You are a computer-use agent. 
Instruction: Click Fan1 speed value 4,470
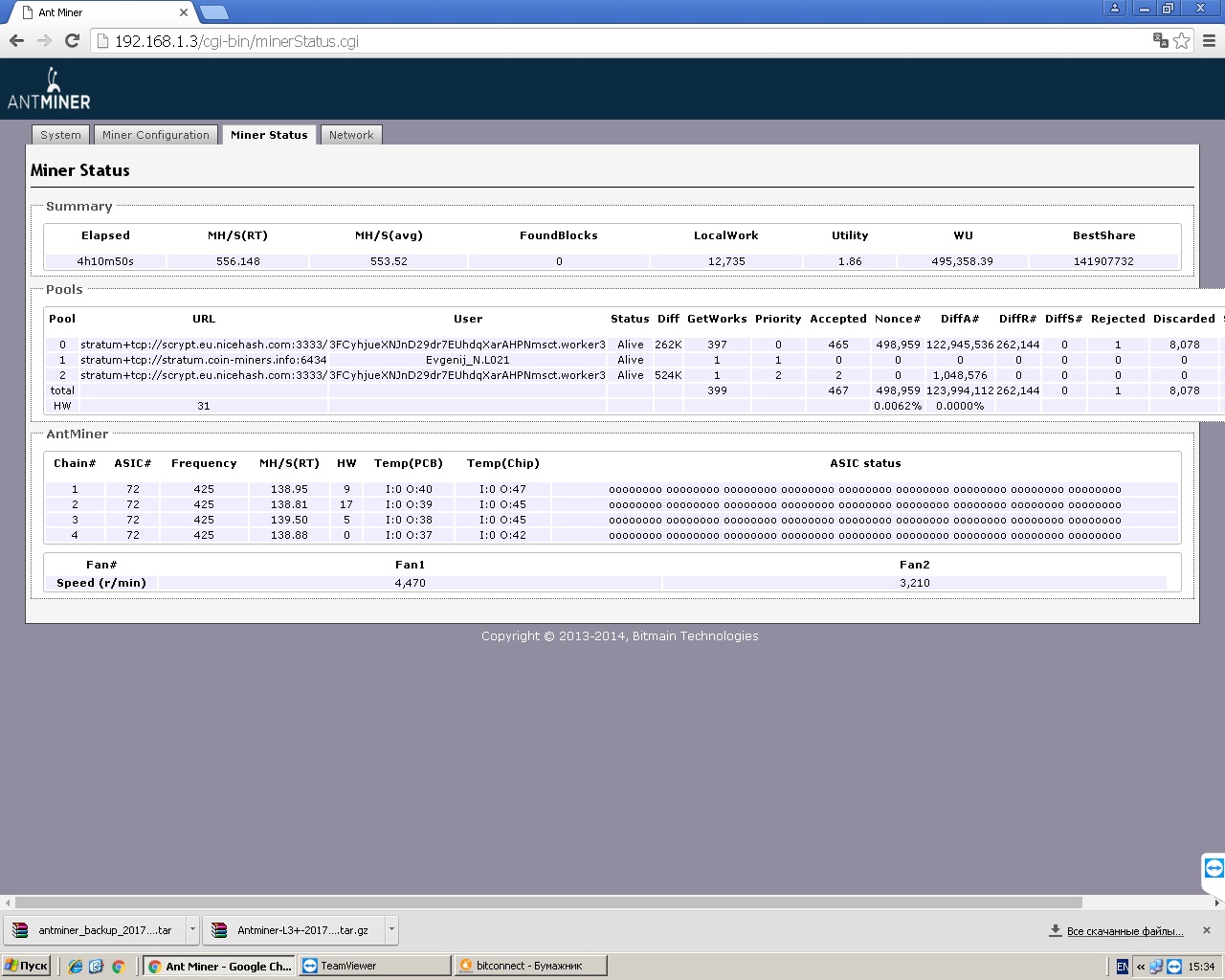411,583
